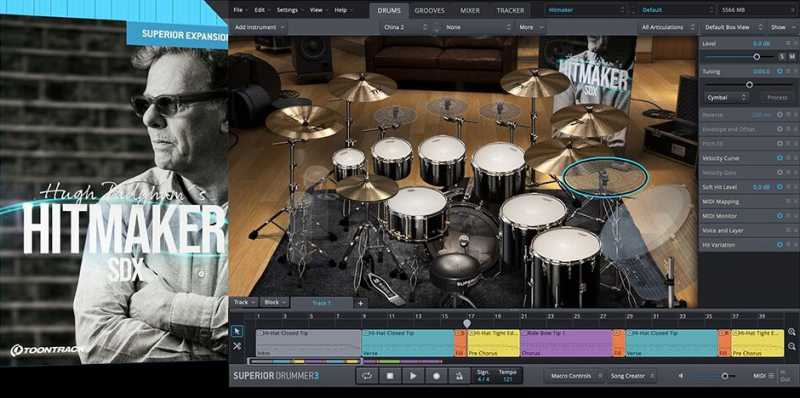This screenshot has width=800, height=398.
Task: Switch to the Drums tab
Action: (389, 10)
